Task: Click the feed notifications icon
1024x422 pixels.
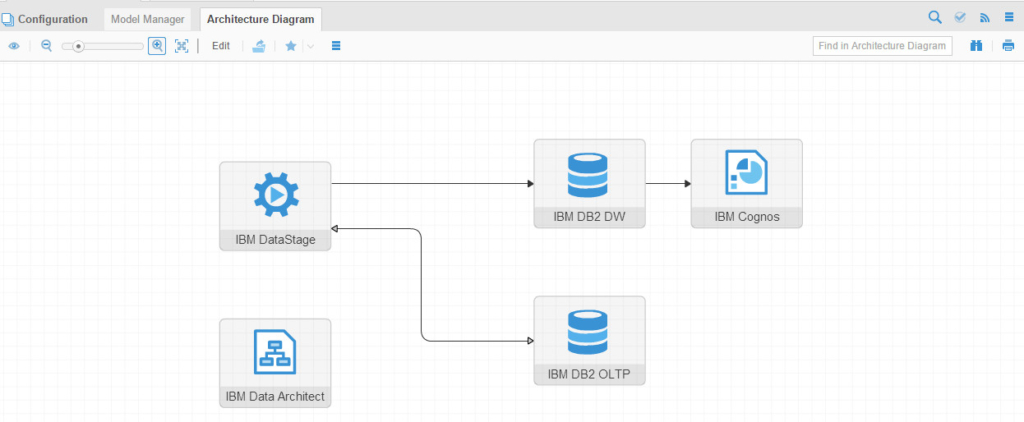Action: point(985,18)
